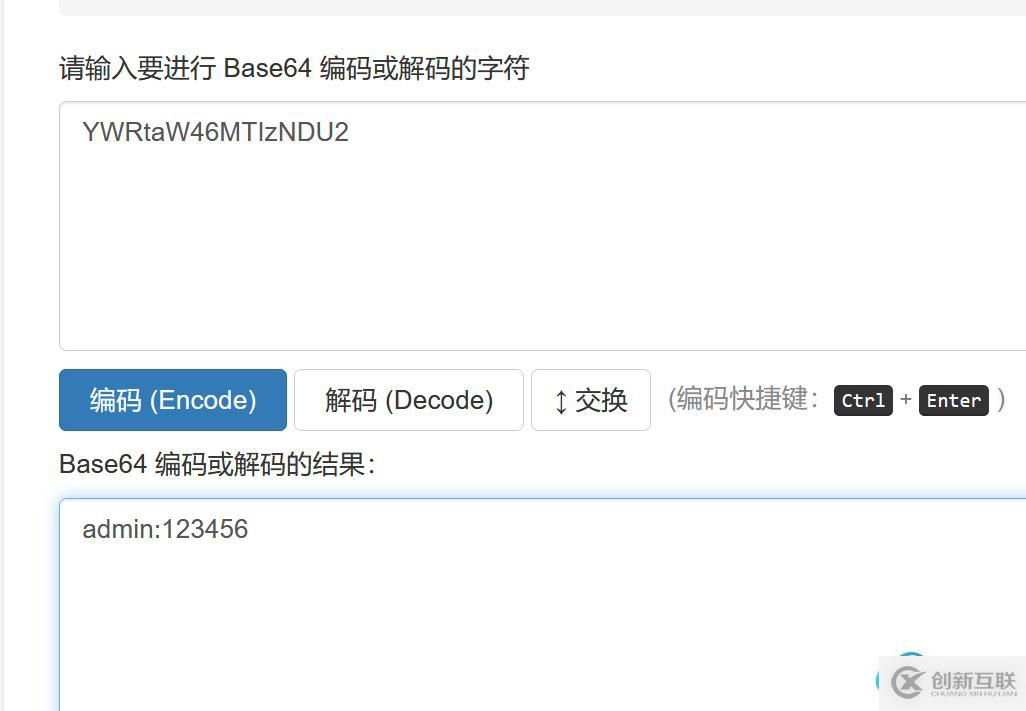The width and height of the screenshot is (1026, 711).
Task: Click the admin:123456 text in the result box
Action: 165,529
